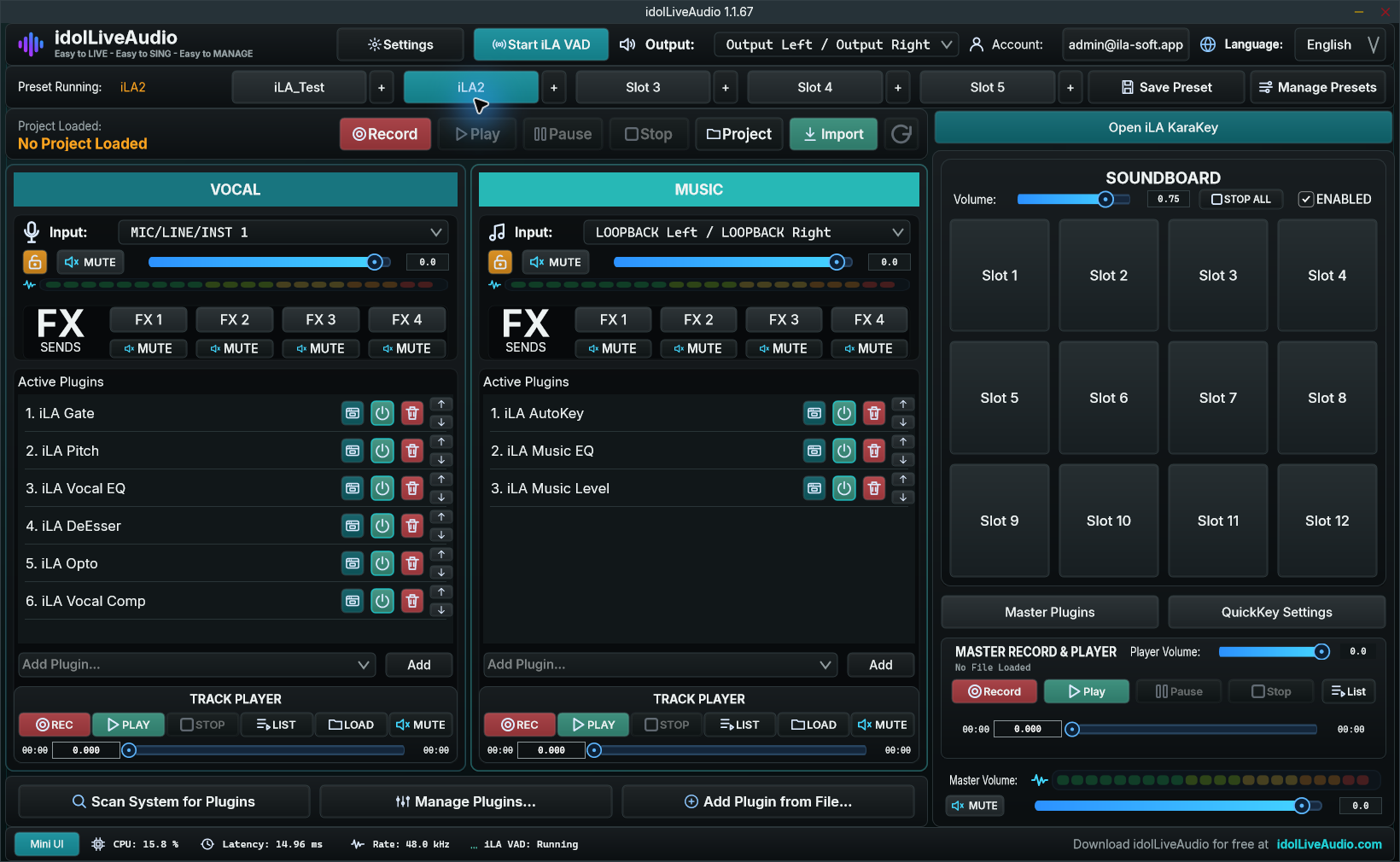Image resolution: width=1400 pixels, height=862 pixels.
Task: Move iLA DeEsser plugin down
Action: 441,535
